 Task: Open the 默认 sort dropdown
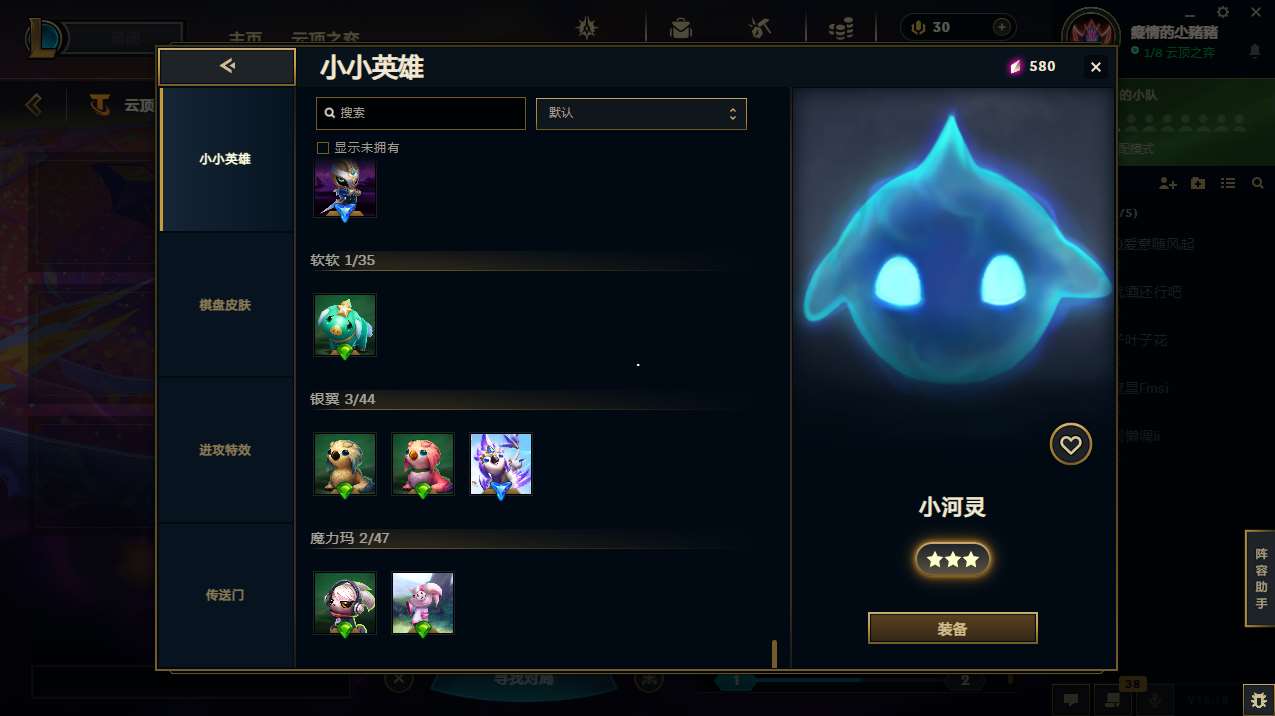(641, 113)
